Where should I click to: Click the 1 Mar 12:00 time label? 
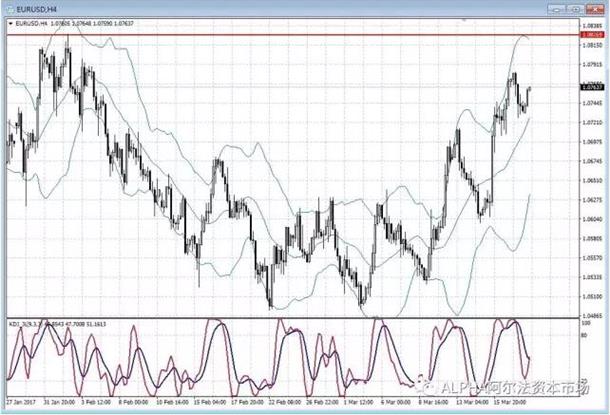point(360,402)
